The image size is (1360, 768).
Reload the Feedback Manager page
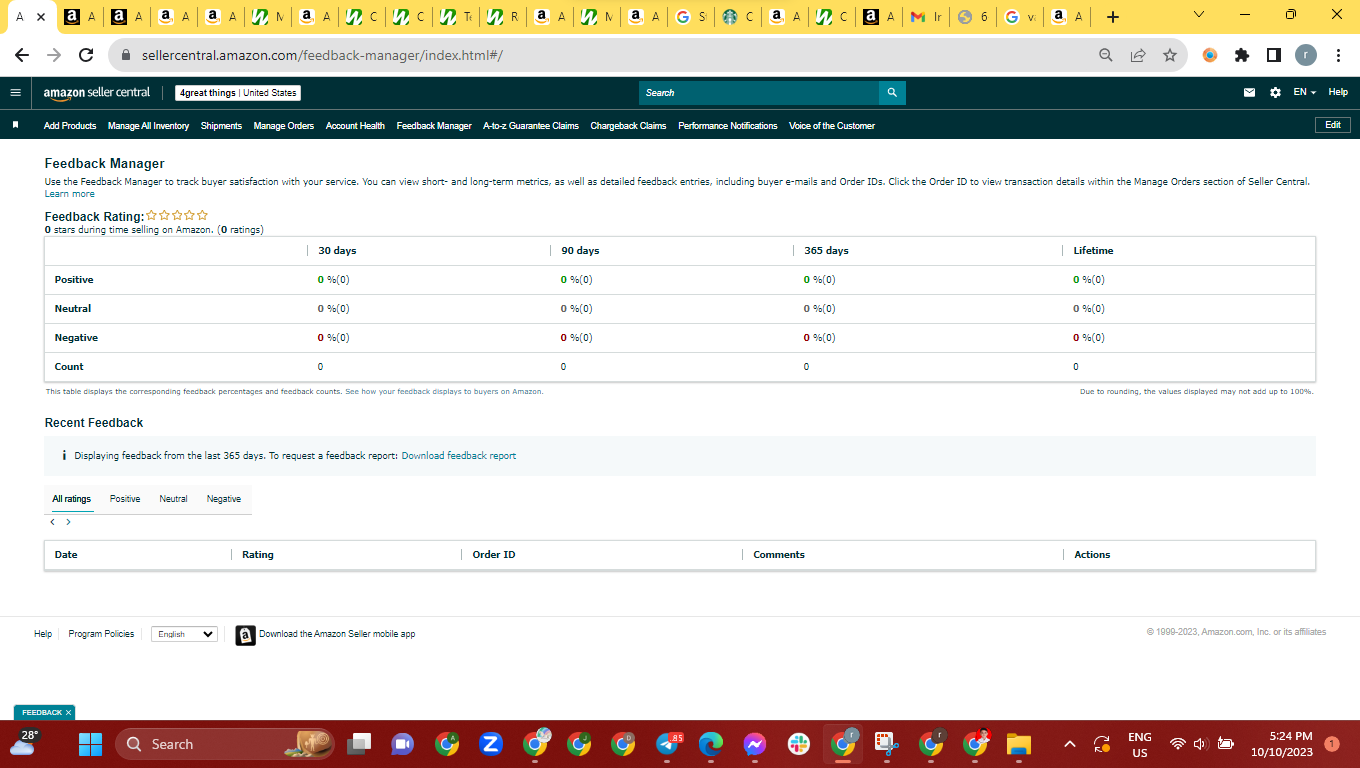(86, 55)
